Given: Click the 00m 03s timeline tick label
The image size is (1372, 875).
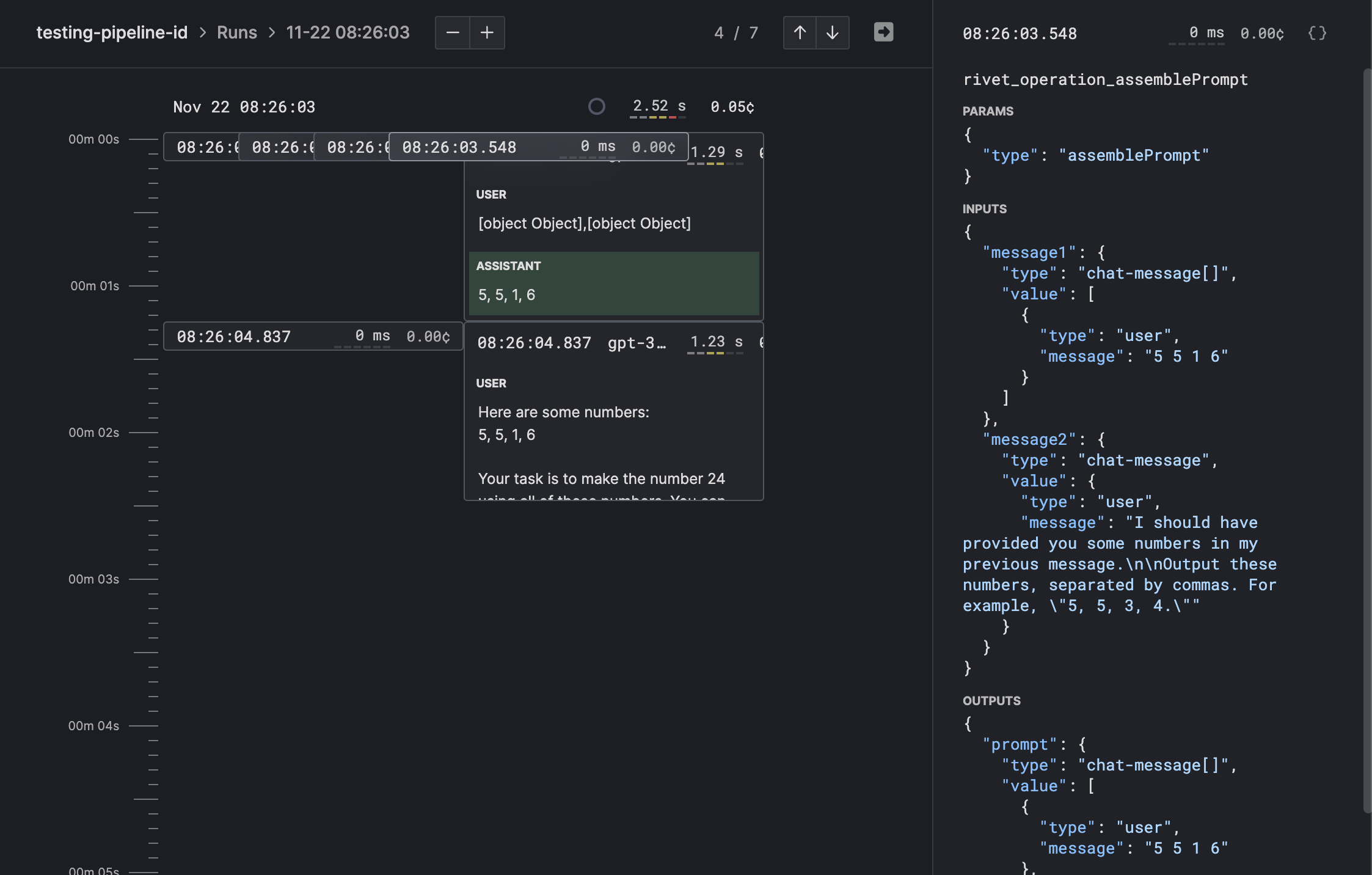Looking at the screenshot, I should [x=93, y=579].
